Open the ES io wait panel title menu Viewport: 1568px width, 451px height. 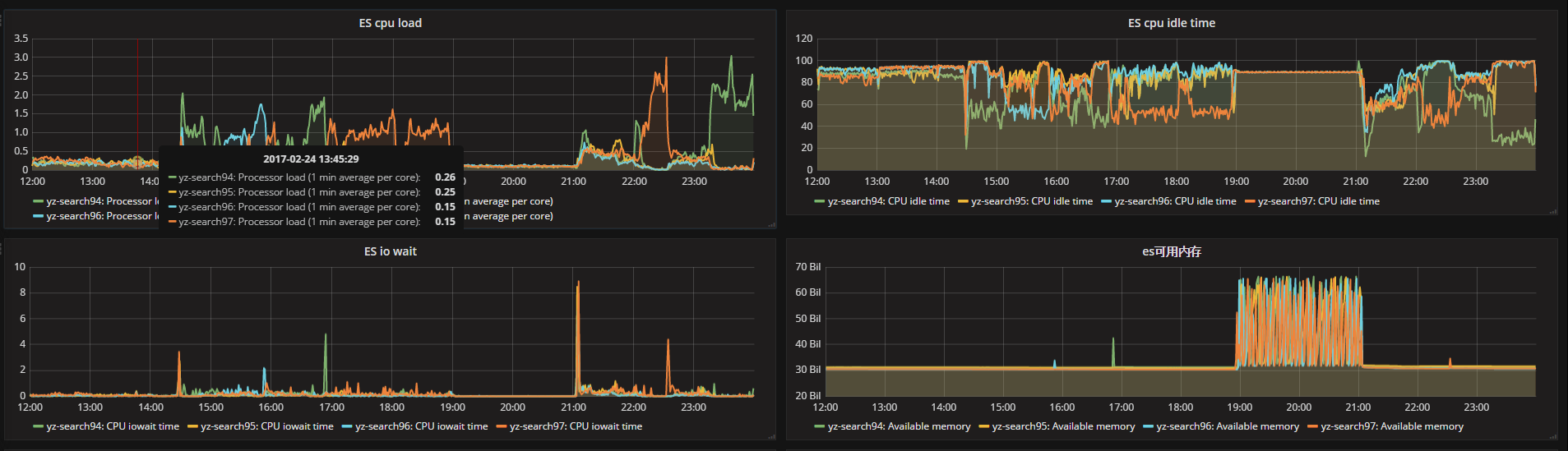390,251
